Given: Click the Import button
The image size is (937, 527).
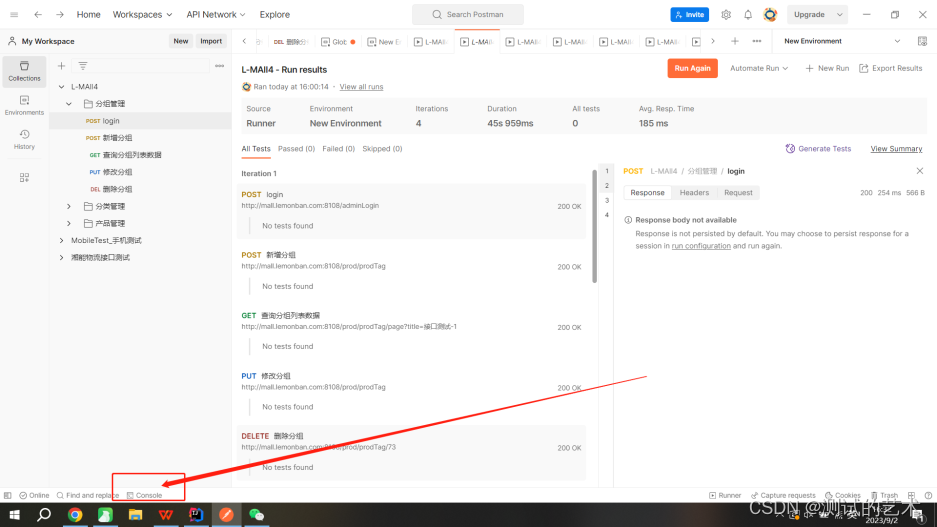Looking at the screenshot, I should click(211, 41).
